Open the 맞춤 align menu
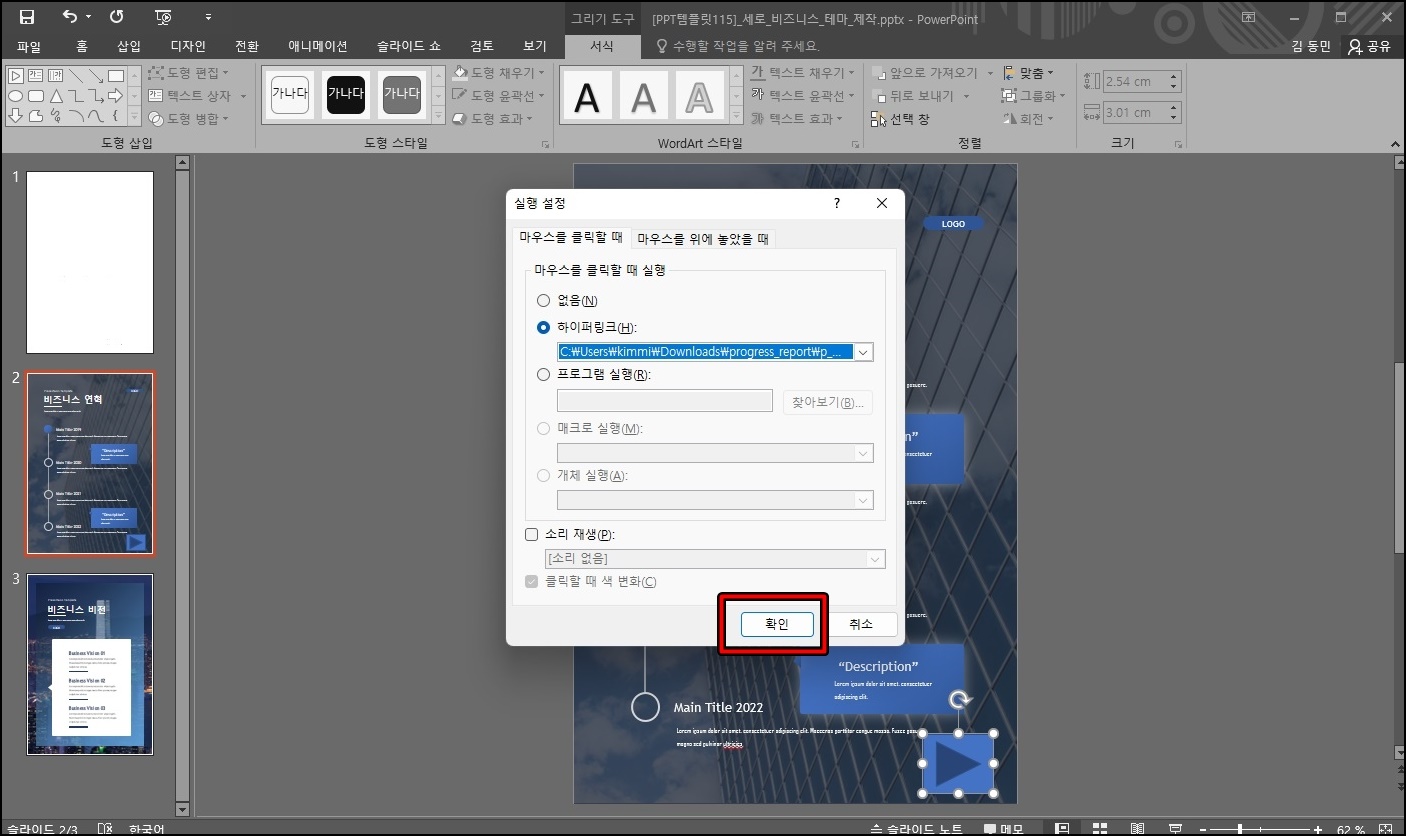 pyautogui.click(x=1028, y=73)
